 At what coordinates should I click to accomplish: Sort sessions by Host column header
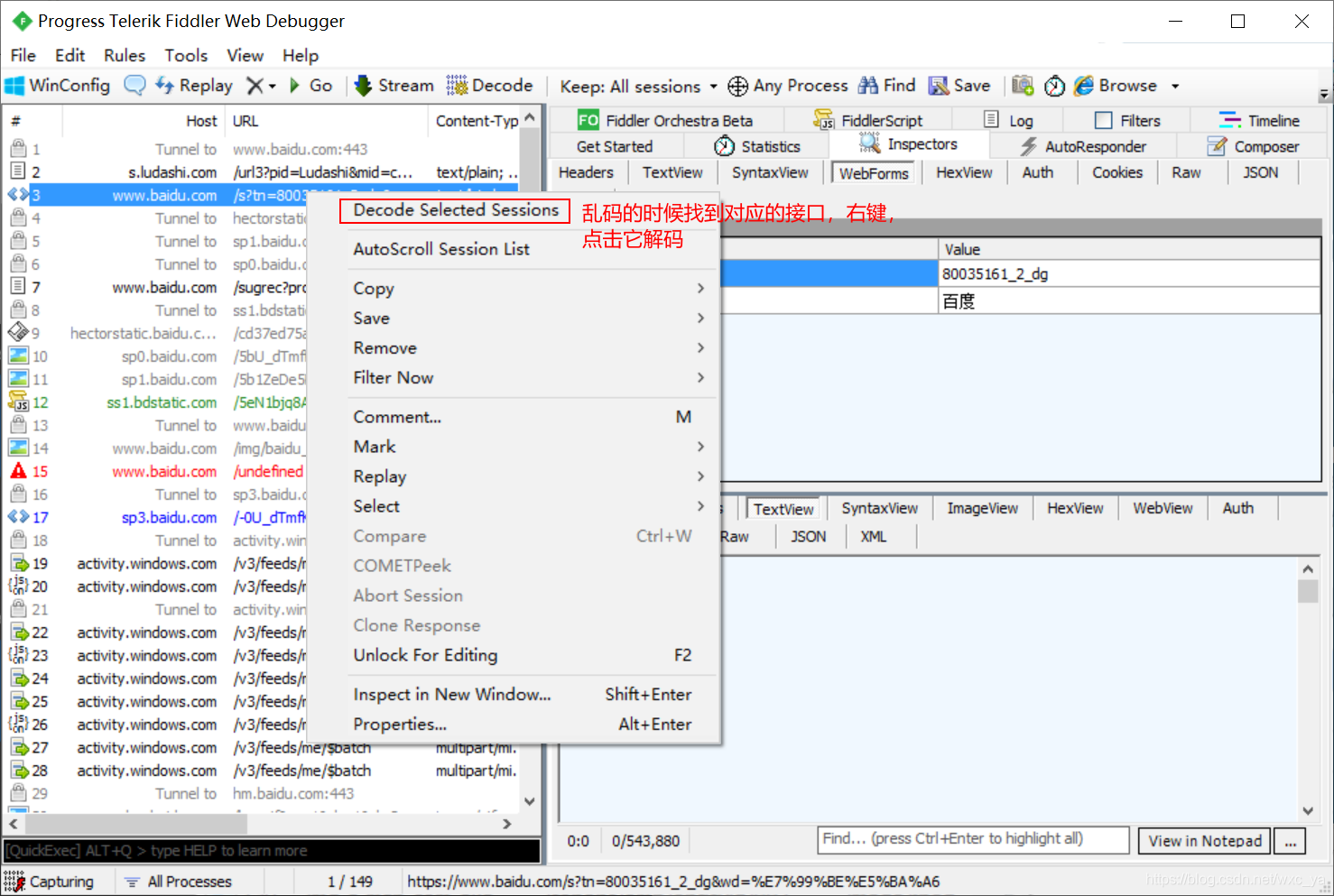click(x=143, y=121)
